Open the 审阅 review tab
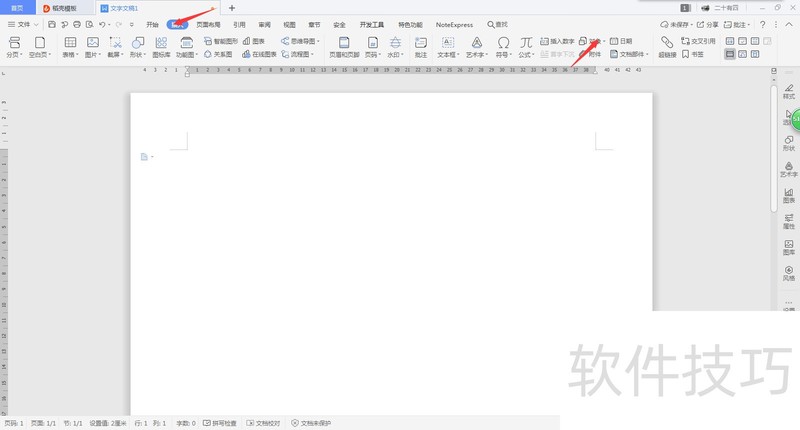Screen dimensions: 800x430 point(264,23)
